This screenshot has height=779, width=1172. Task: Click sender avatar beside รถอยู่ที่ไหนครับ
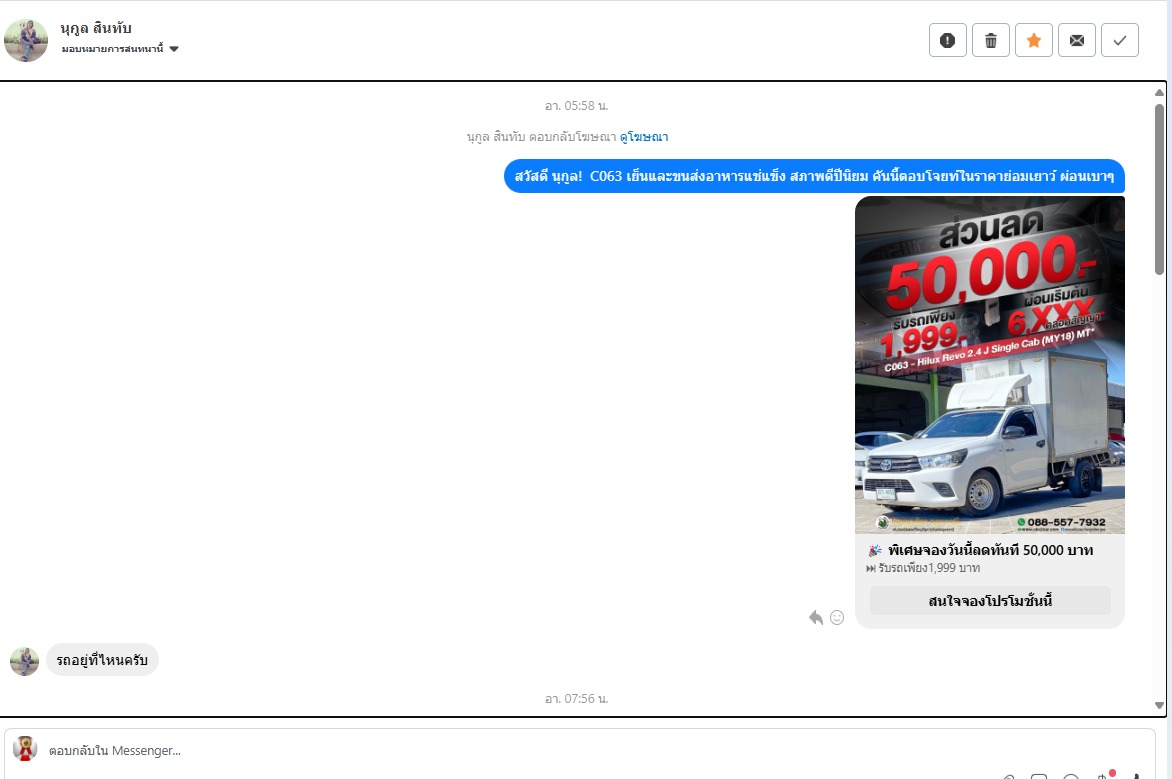(24, 662)
